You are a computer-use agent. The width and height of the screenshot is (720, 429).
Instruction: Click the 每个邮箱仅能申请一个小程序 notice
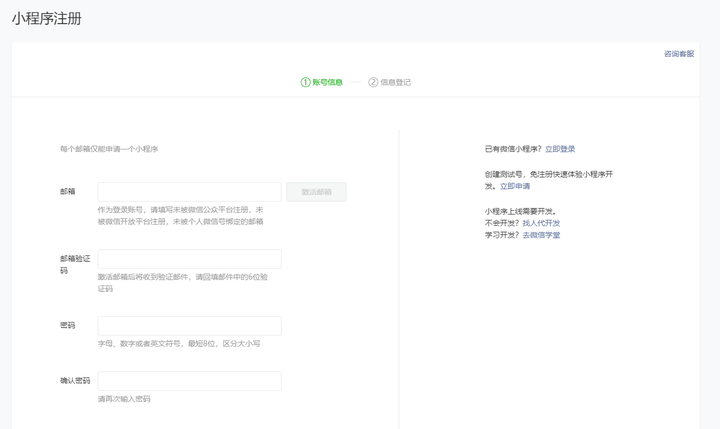109,149
